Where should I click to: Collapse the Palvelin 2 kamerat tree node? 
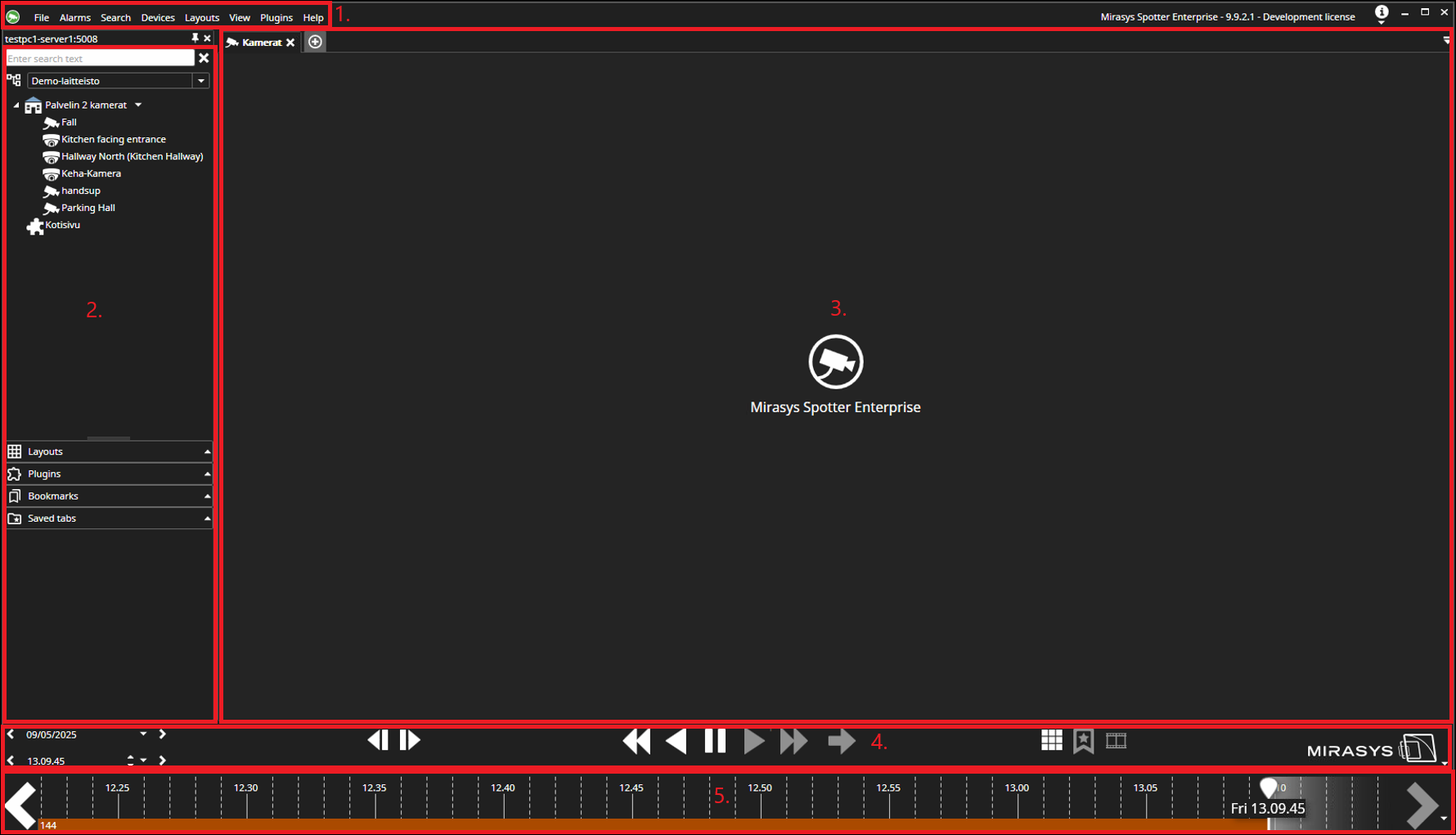[16, 105]
